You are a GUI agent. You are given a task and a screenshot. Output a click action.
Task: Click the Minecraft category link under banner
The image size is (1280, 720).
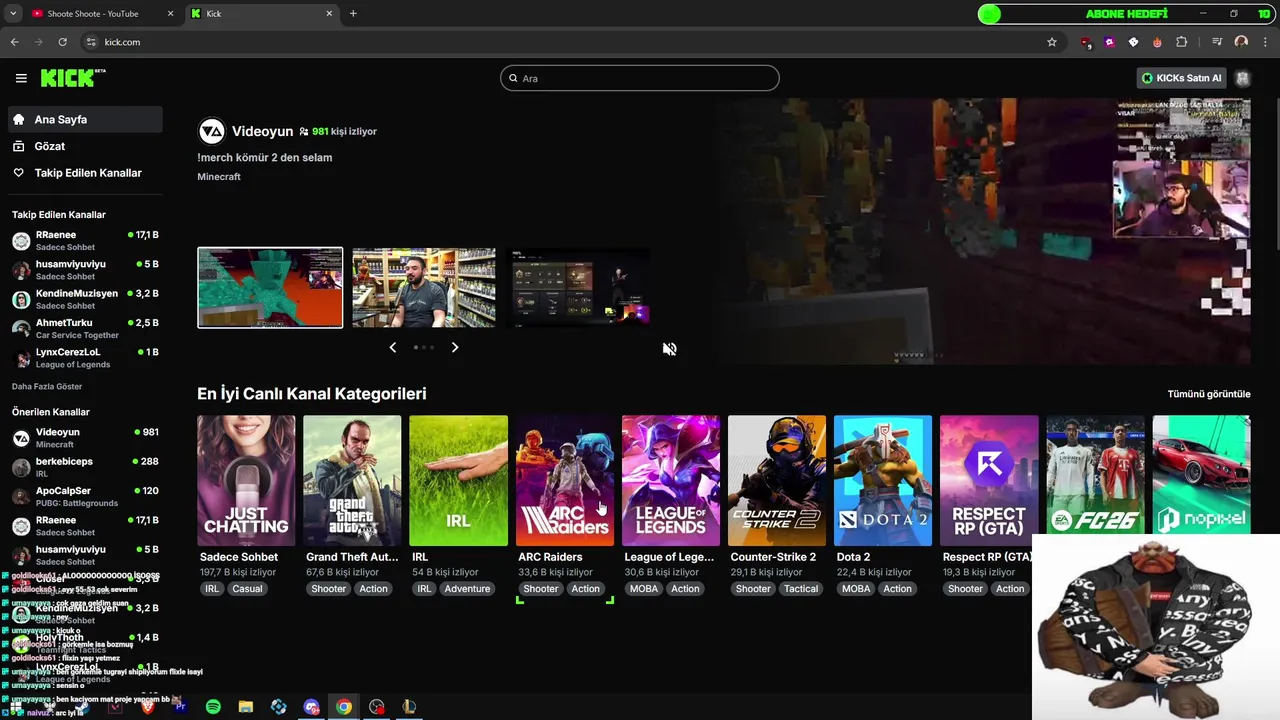219,177
